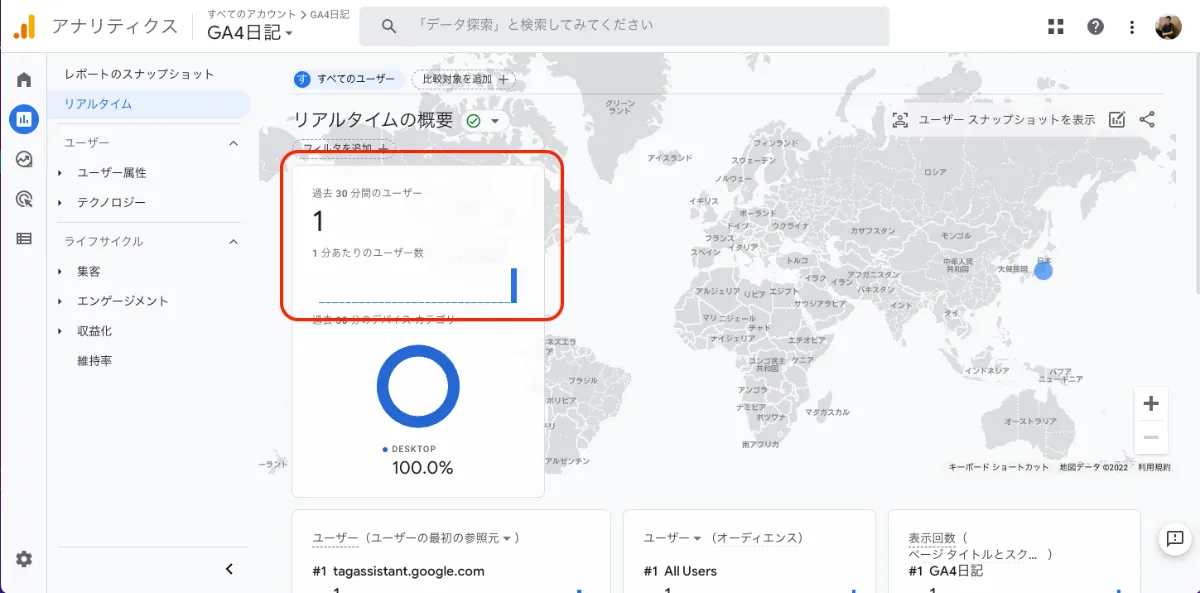Viewport: 1200px width, 593px height.
Task: Open 維持率 report in sidebar
Action: coord(94,361)
